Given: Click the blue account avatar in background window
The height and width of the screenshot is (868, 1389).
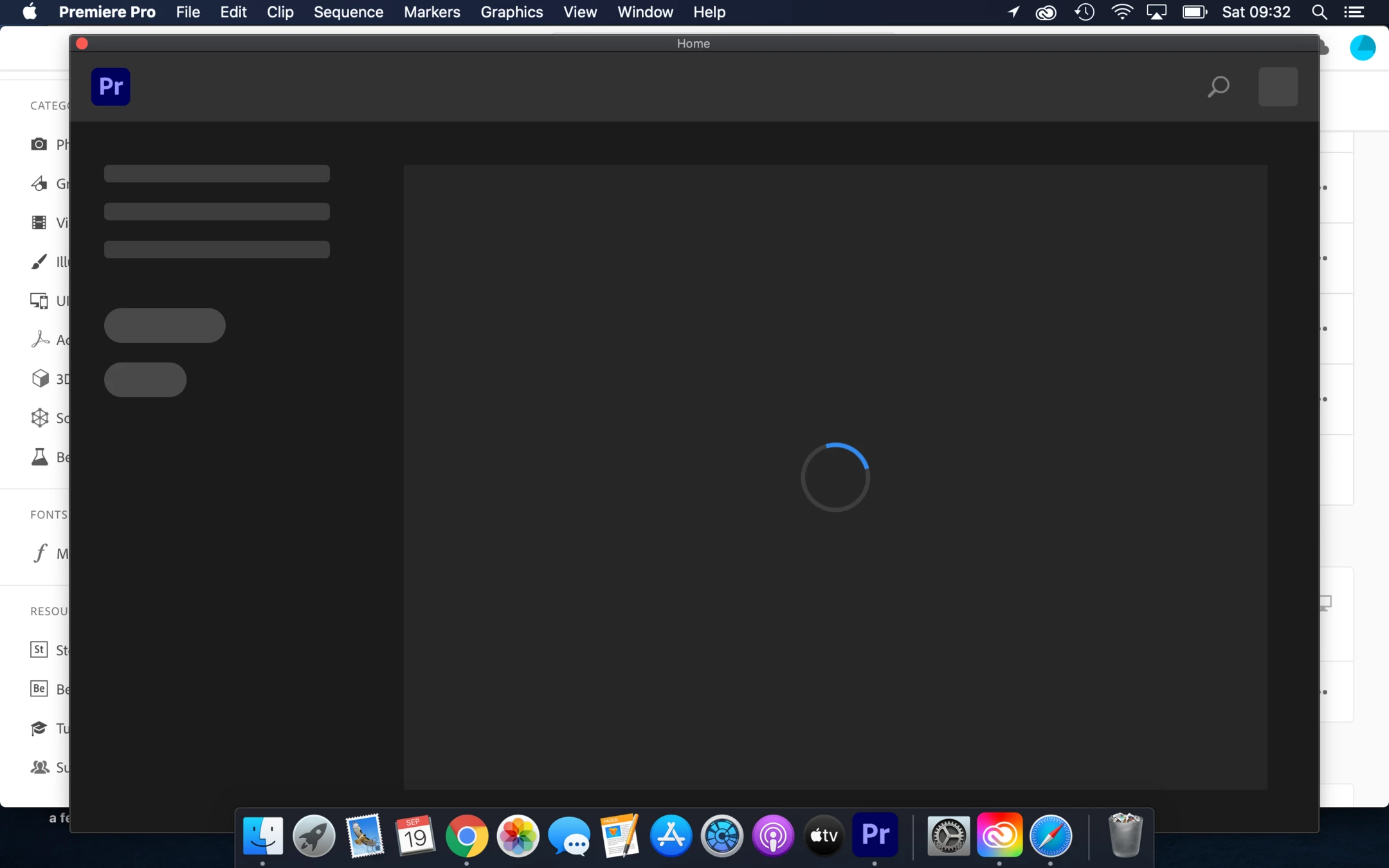Looking at the screenshot, I should [1363, 48].
